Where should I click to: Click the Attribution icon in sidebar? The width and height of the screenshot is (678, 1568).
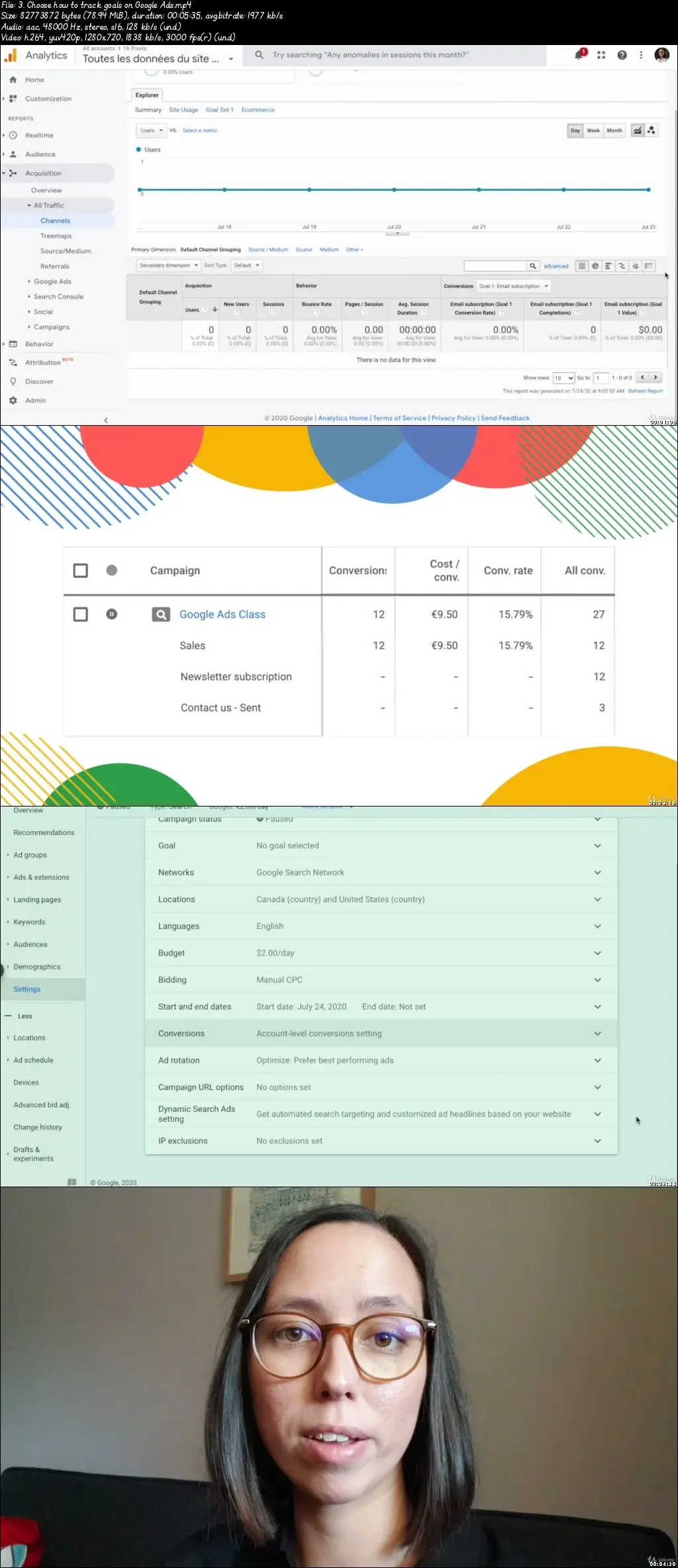pyautogui.click(x=13, y=362)
